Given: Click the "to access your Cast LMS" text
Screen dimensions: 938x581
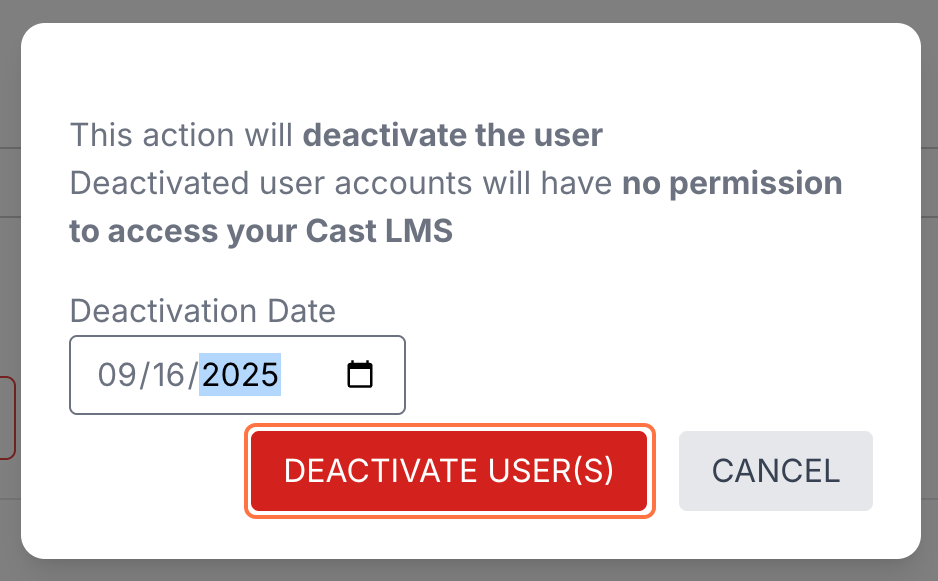Looking at the screenshot, I should click(x=260, y=232).
